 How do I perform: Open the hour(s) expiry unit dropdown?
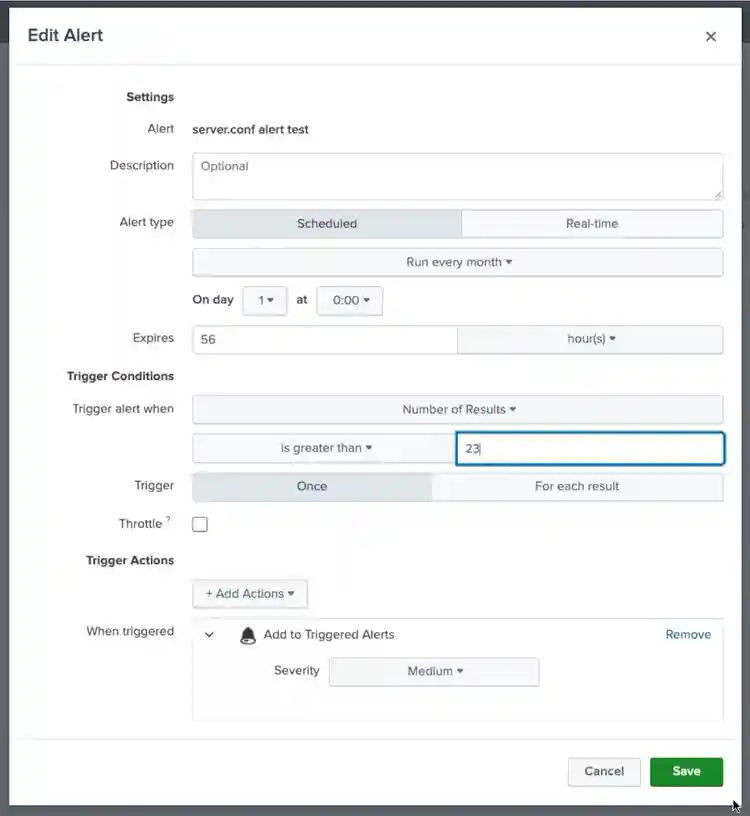[x=590, y=339]
